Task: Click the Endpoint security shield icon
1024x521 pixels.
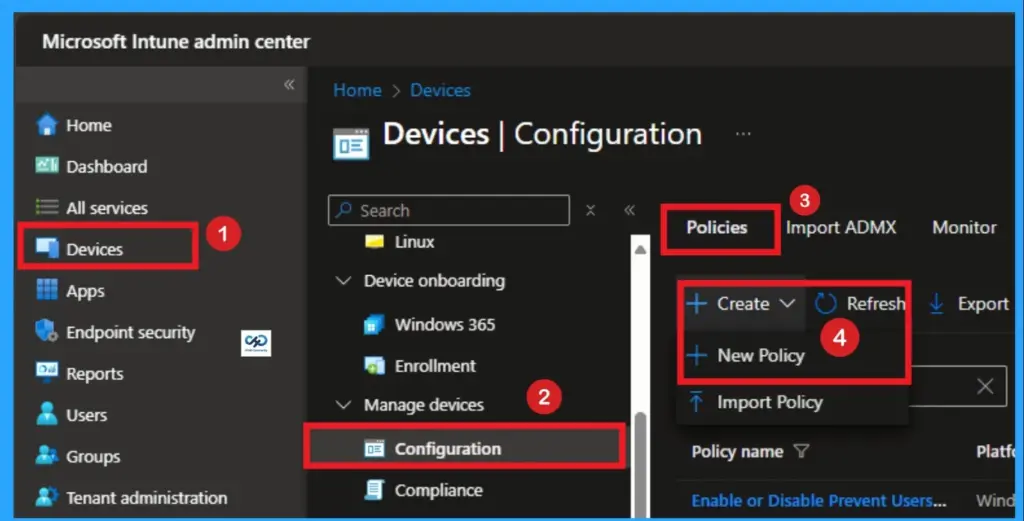Action: tap(47, 332)
